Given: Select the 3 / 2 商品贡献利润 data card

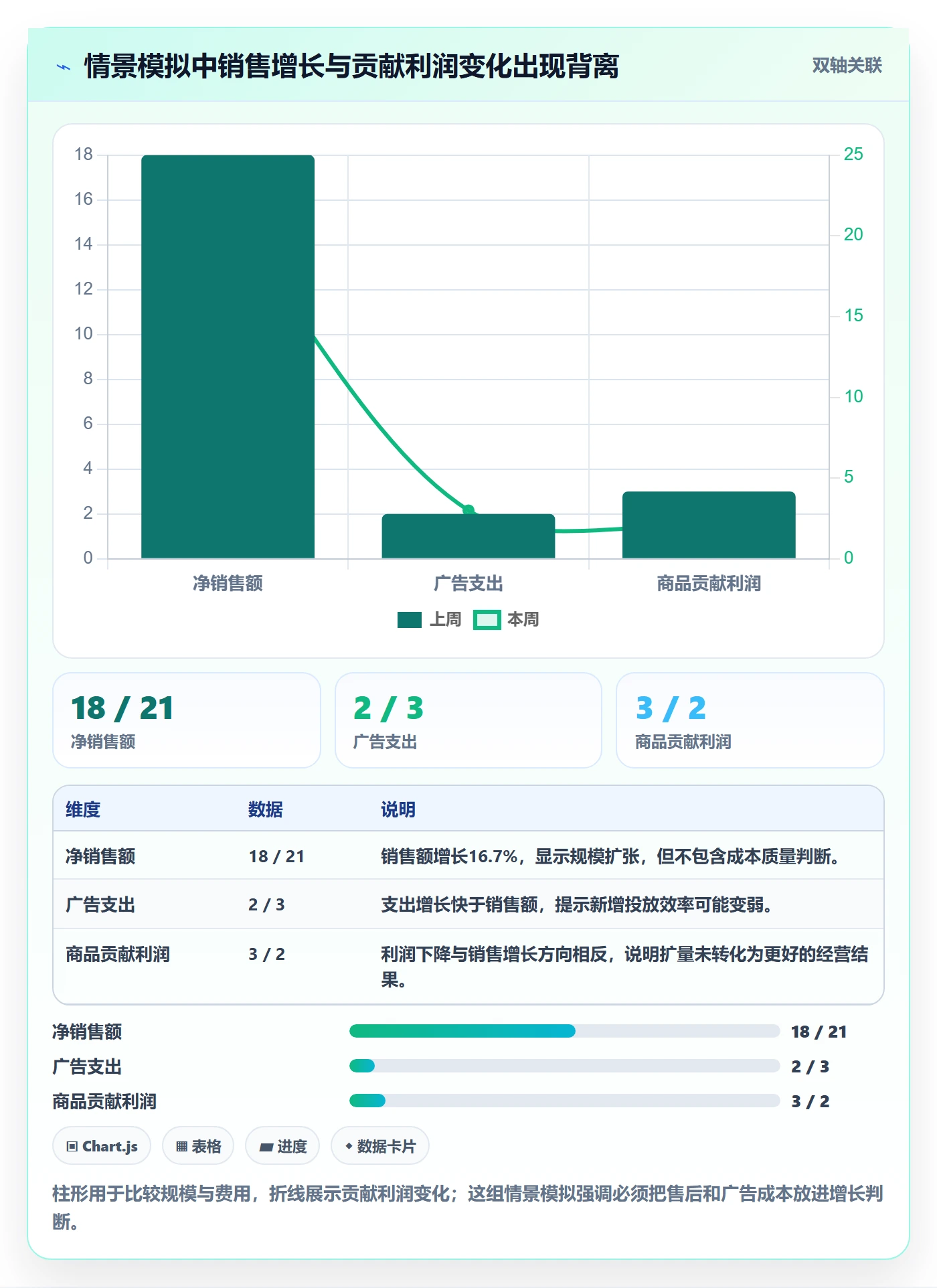Looking at the screenshot, I should pyautogui.click(x=750, y=720).
